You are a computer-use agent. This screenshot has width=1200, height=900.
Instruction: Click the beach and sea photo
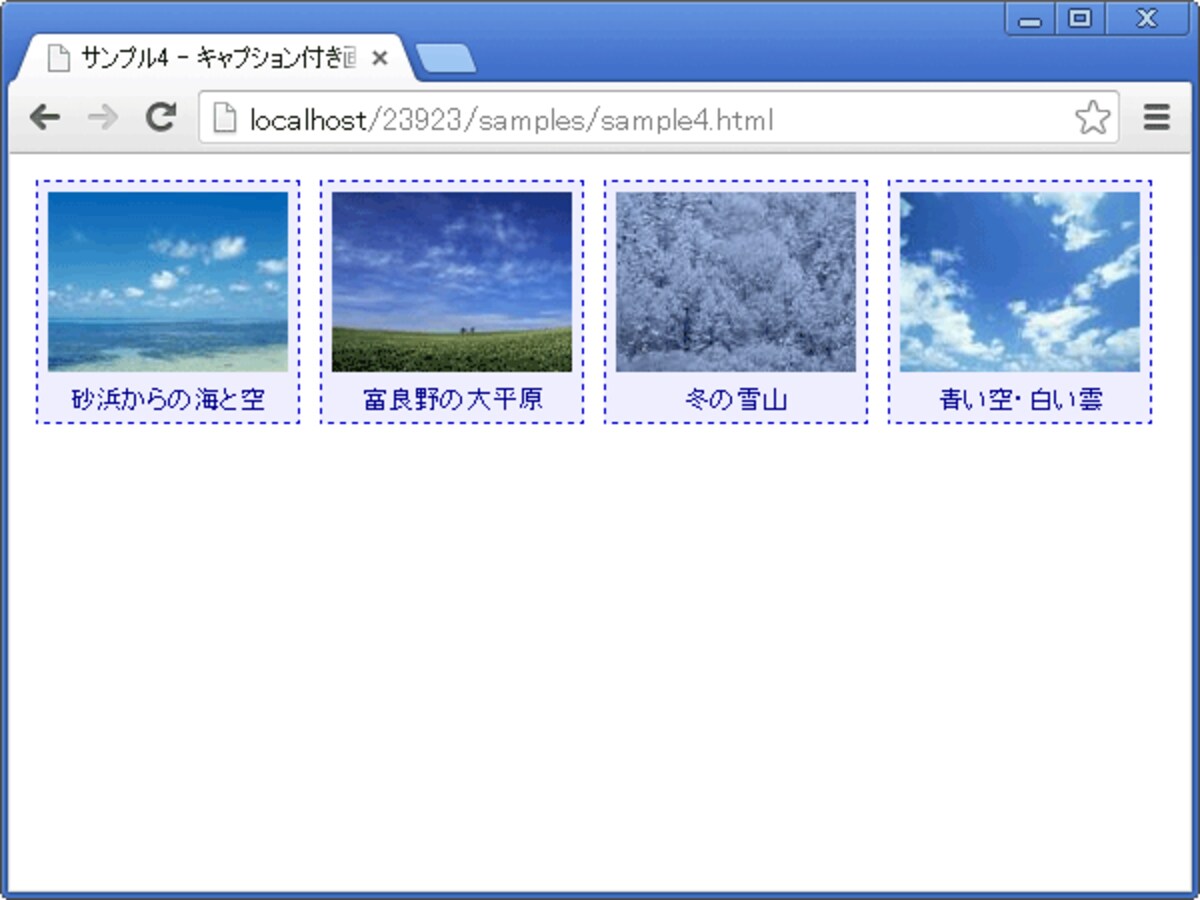click(x=168, y=282)
